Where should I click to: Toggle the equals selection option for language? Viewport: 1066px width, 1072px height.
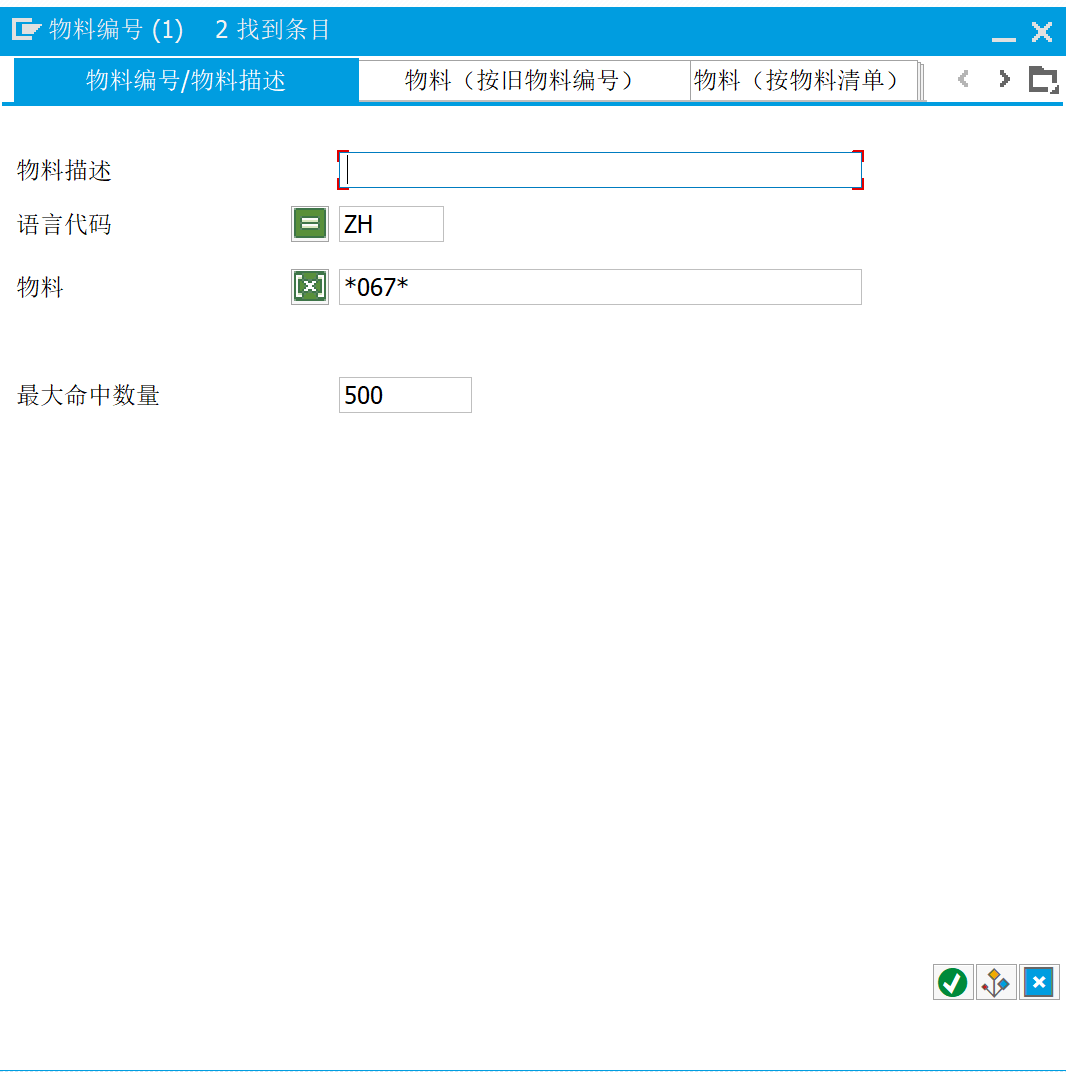pos(309,223)
